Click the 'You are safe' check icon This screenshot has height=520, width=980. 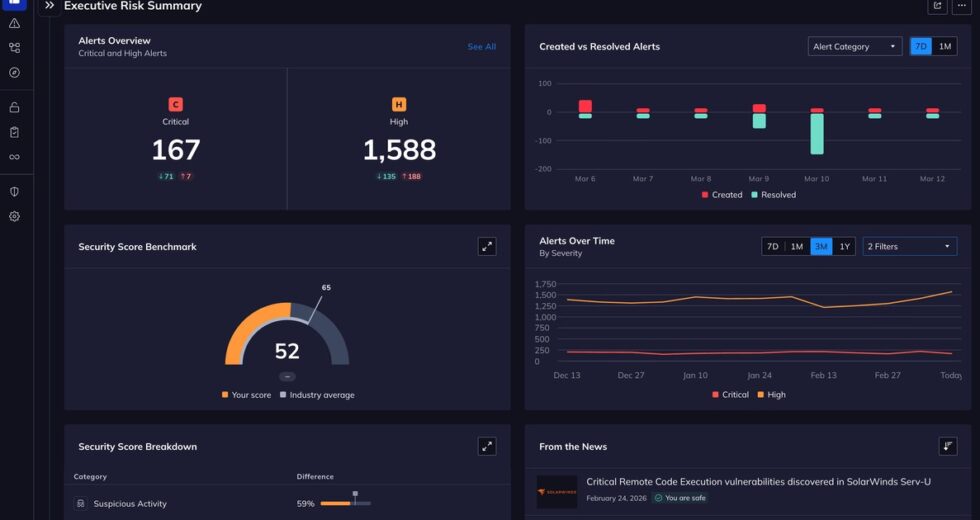658,498
